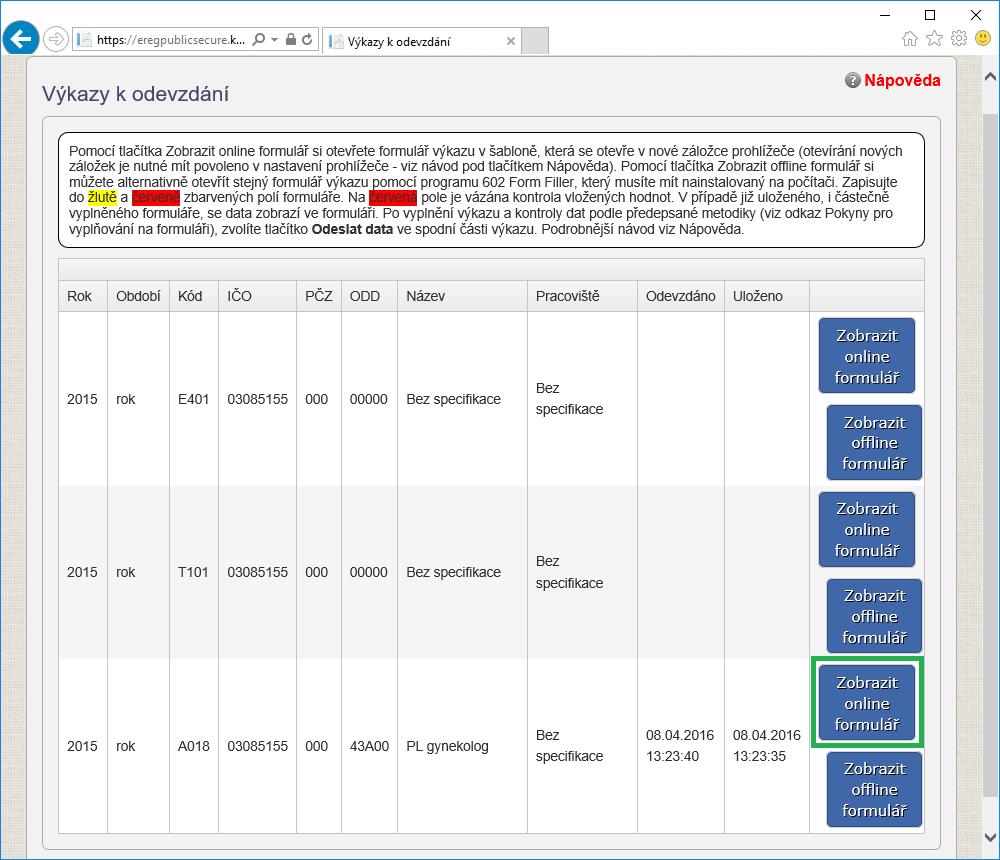Show online form for T101 row
The height and width of the screenshot is (860, 1000).
[x=867, y=530]
